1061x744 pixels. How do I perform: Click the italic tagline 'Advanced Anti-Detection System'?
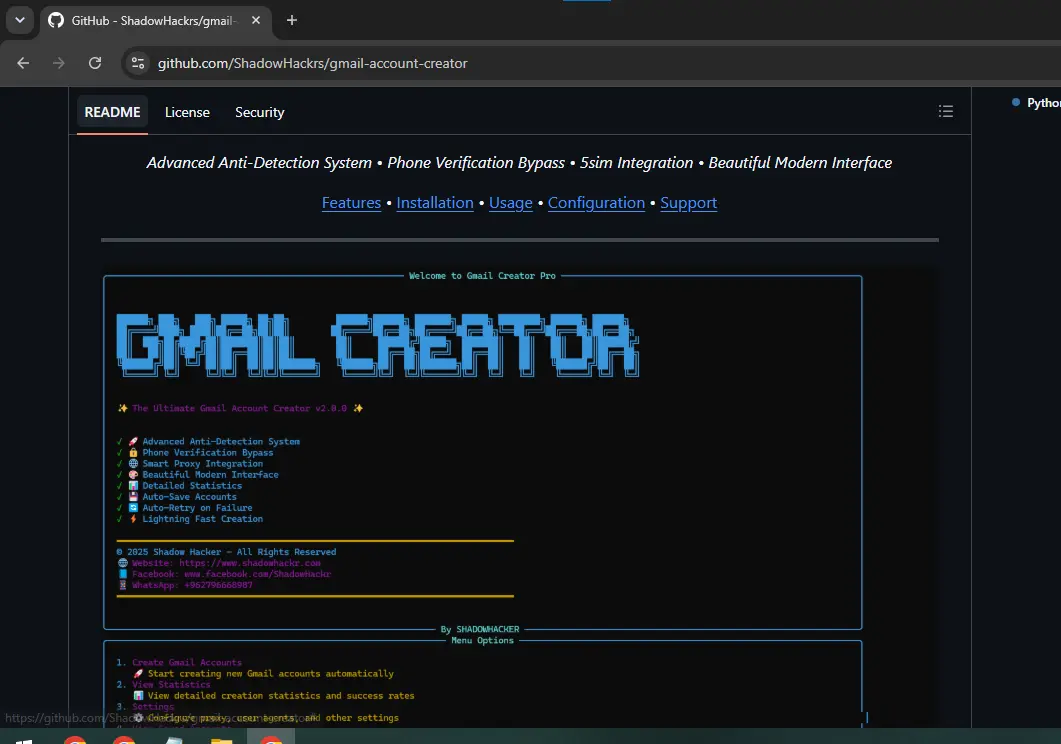point(259,162)
